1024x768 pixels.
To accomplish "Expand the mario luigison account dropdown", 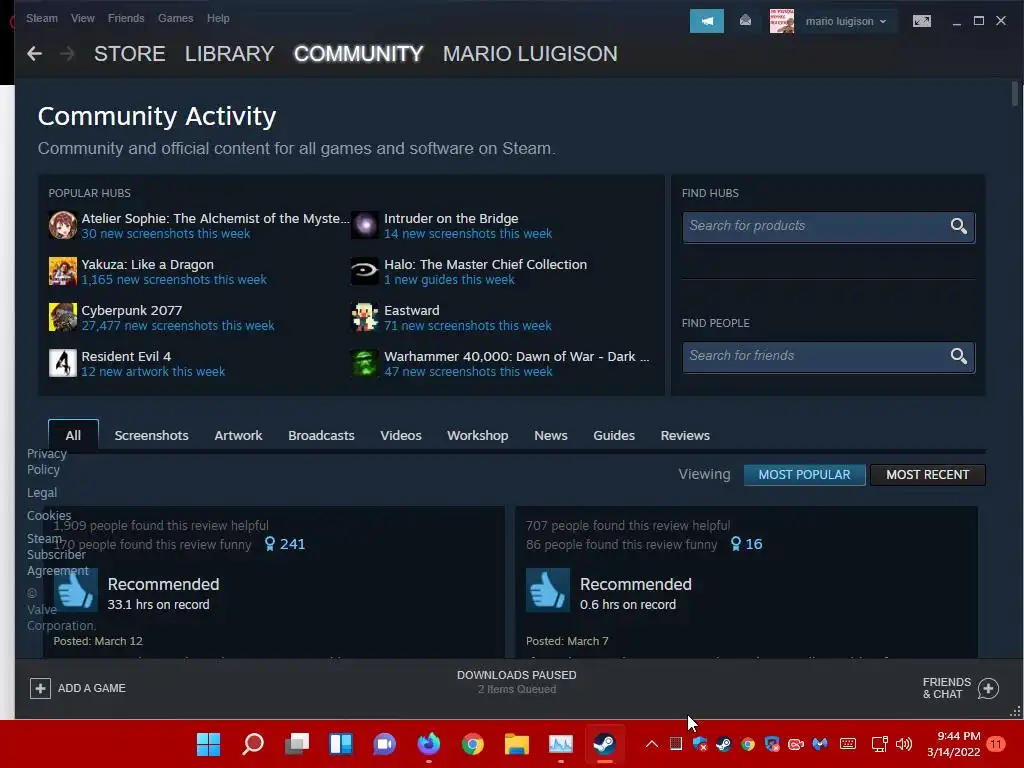I will (845, 21).
